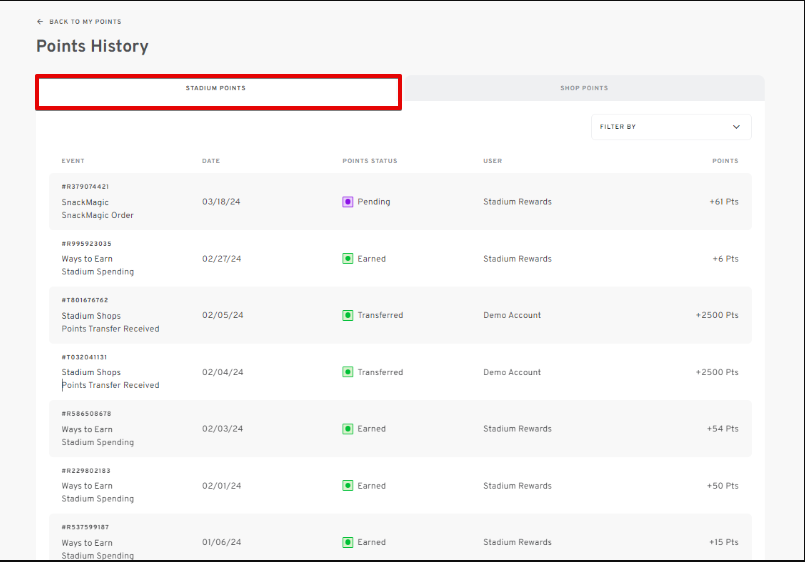Click the Earned status icon dated 02/01/24
Image resolution: width=805 pixels, height=562 pixels.
pos(348,486)
